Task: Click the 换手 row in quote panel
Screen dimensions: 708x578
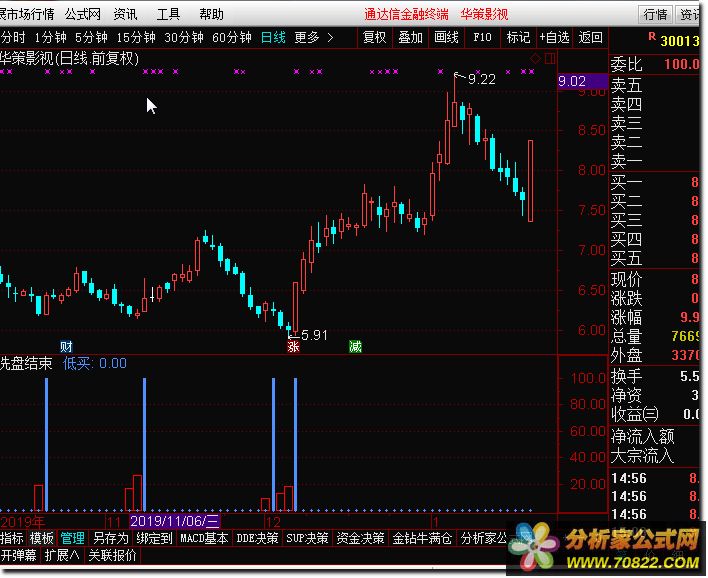Action: pyautogui.click(x=655, y=376)
